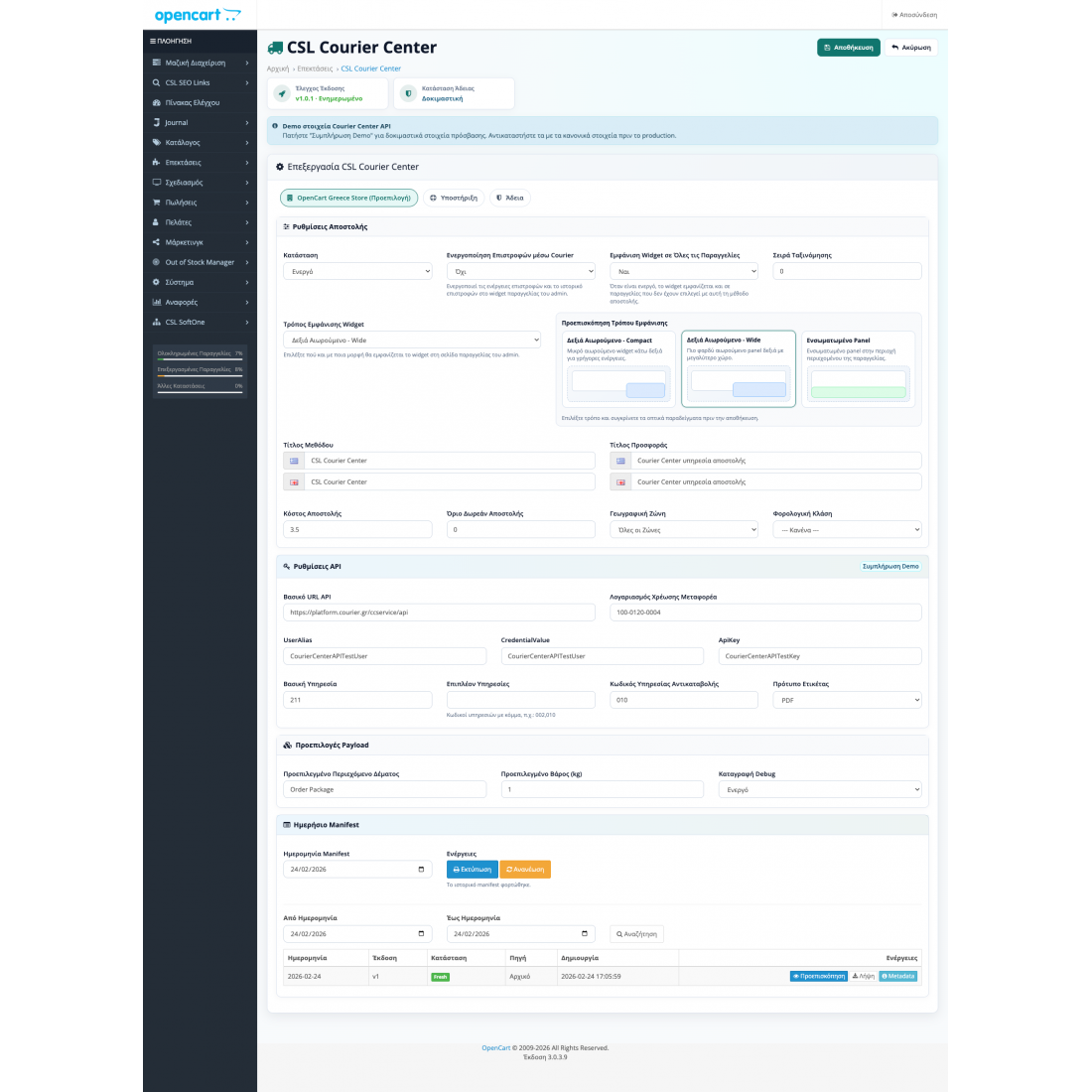This screenshot has height=1092, width=1092.
Task: Open the Φορολογική Κλάση dropdown
Action: 847,530
